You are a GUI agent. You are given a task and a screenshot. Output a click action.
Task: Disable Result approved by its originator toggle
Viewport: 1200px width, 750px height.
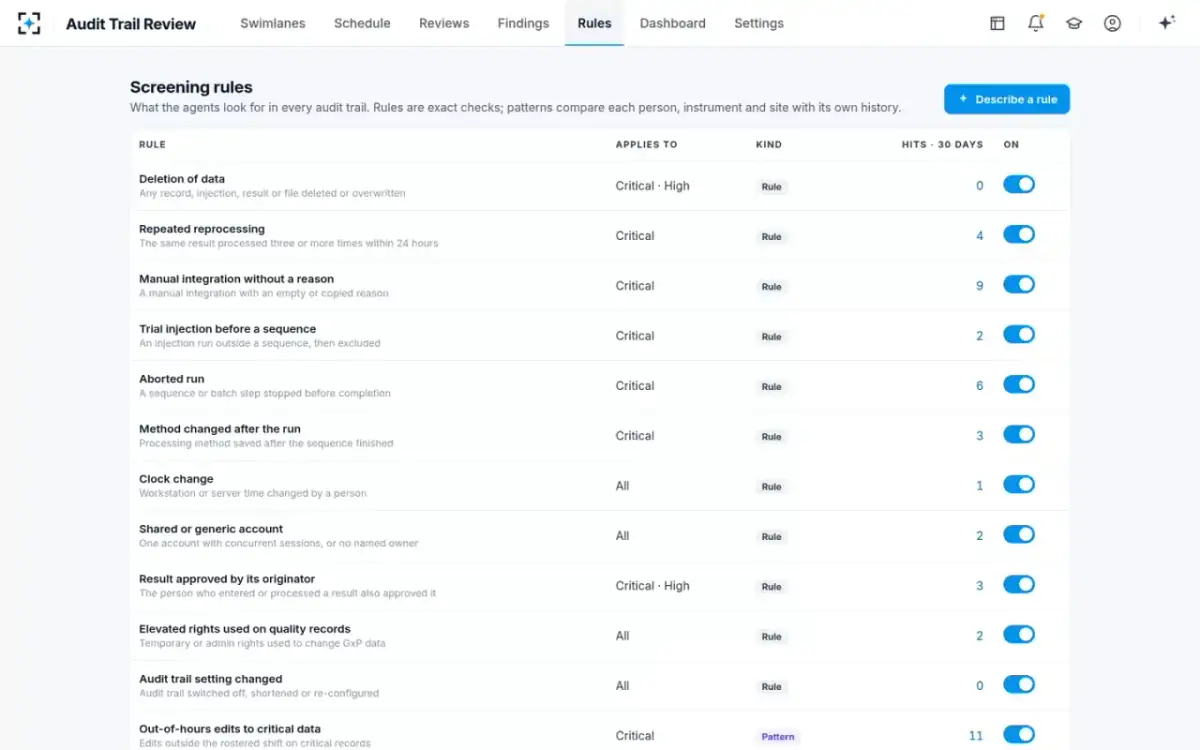coord(1019,585)
